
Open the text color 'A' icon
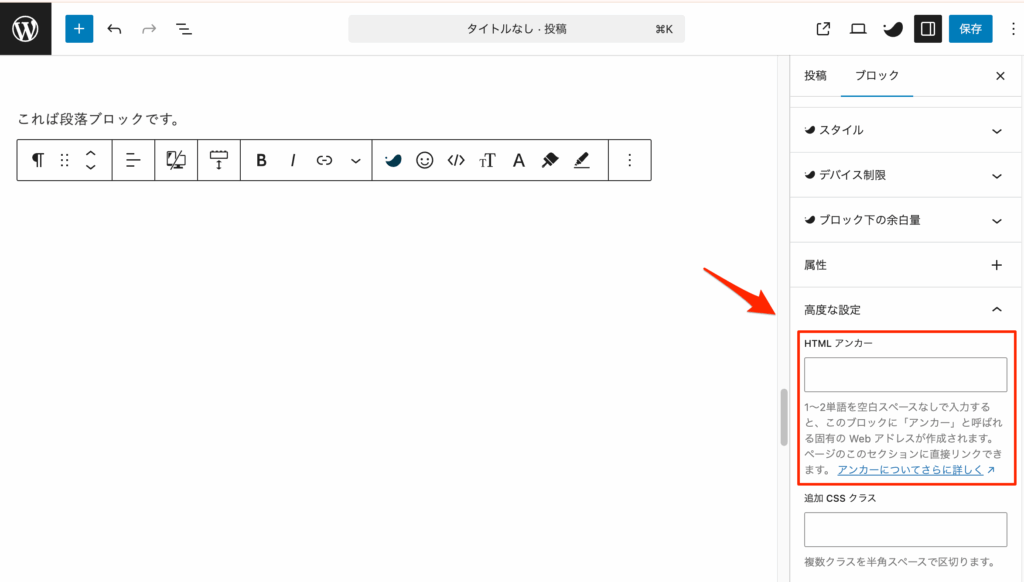[518, 160]
